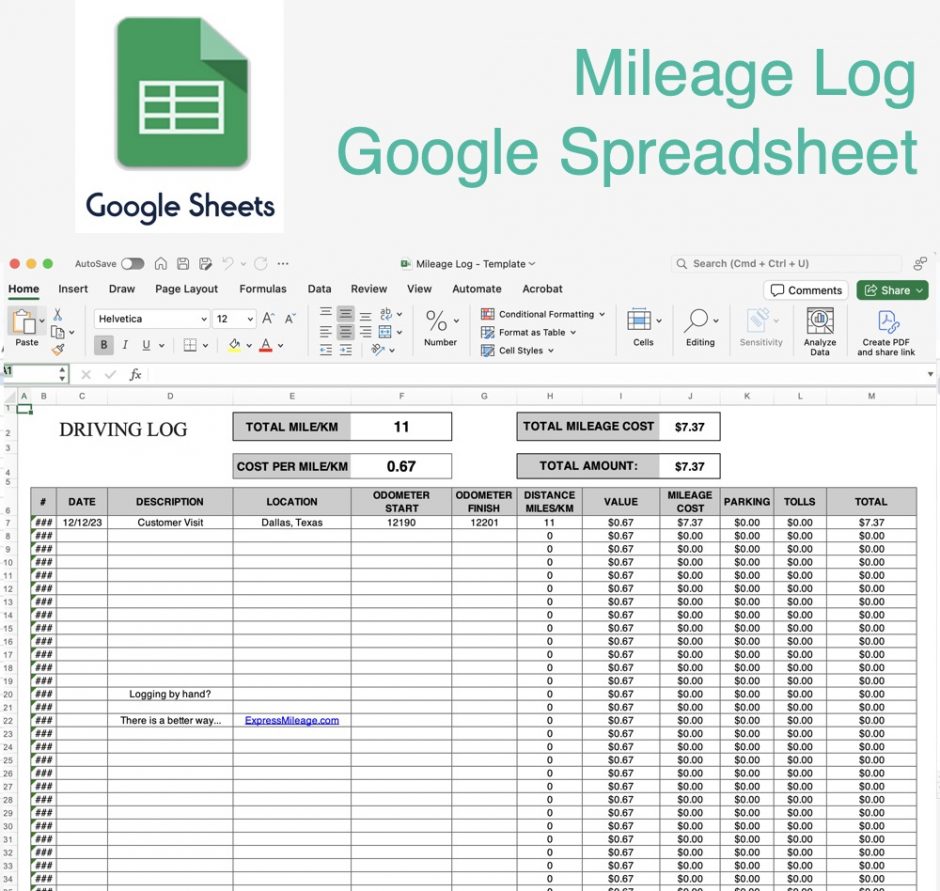Open the three-dots more options in title bar
This screenshot has width=940, height=891.
[283, 264]
